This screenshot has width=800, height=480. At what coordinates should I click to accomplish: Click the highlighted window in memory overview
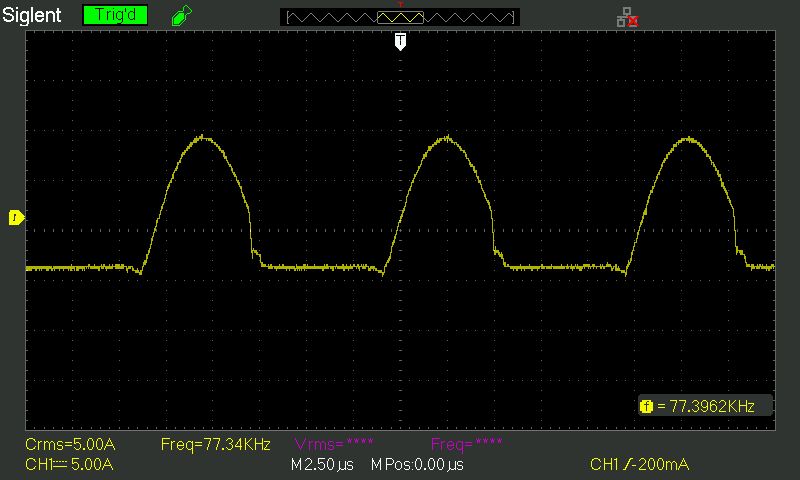[x=401, y=18]
